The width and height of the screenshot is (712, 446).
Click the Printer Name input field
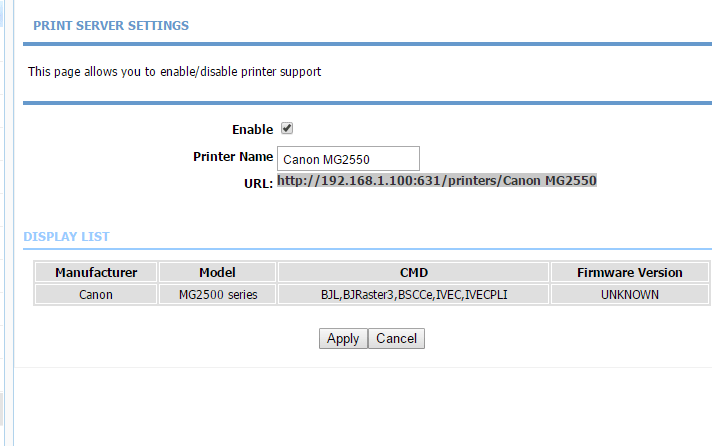tap(347, 158)
